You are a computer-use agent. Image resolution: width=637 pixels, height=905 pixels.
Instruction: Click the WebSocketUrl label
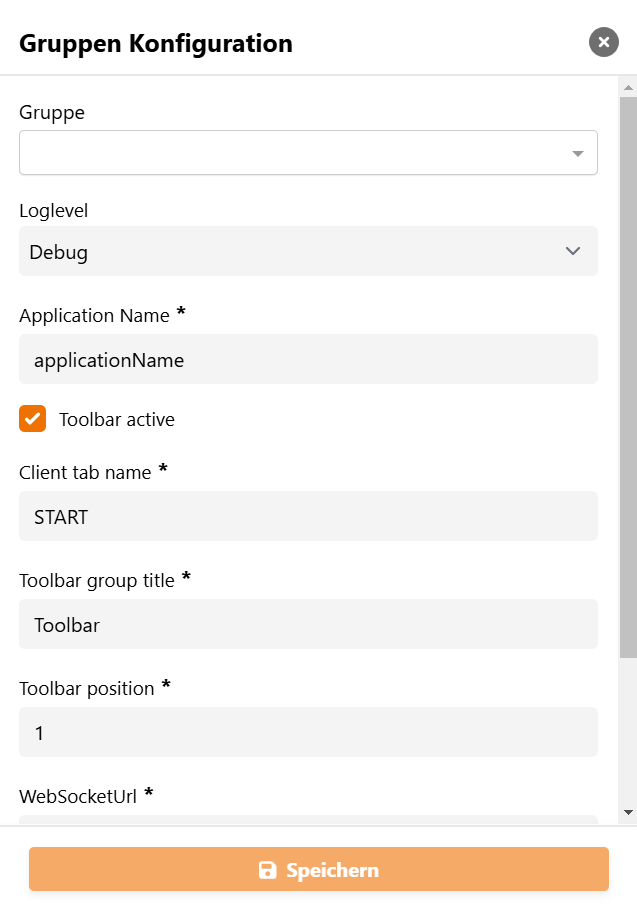77,797
